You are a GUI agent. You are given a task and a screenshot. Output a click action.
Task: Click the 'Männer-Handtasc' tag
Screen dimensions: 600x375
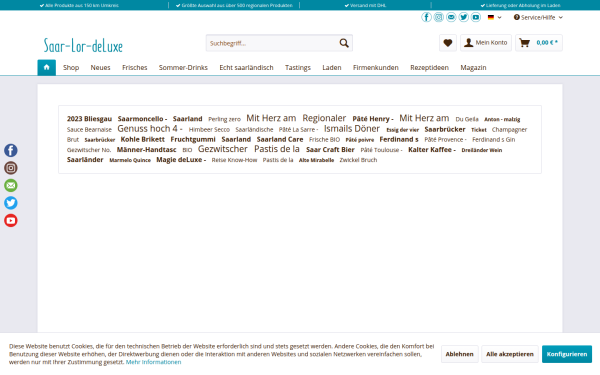147,150
